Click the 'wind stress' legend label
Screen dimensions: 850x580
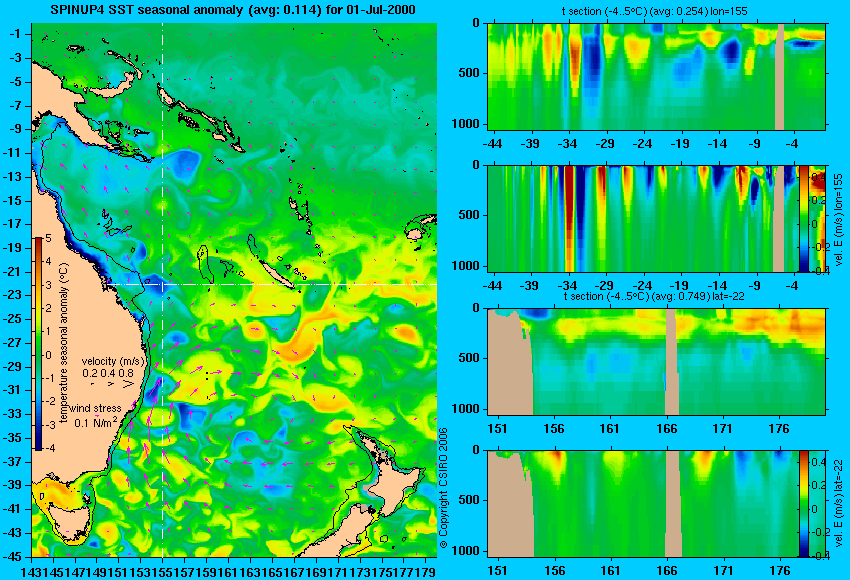(95, 409)
